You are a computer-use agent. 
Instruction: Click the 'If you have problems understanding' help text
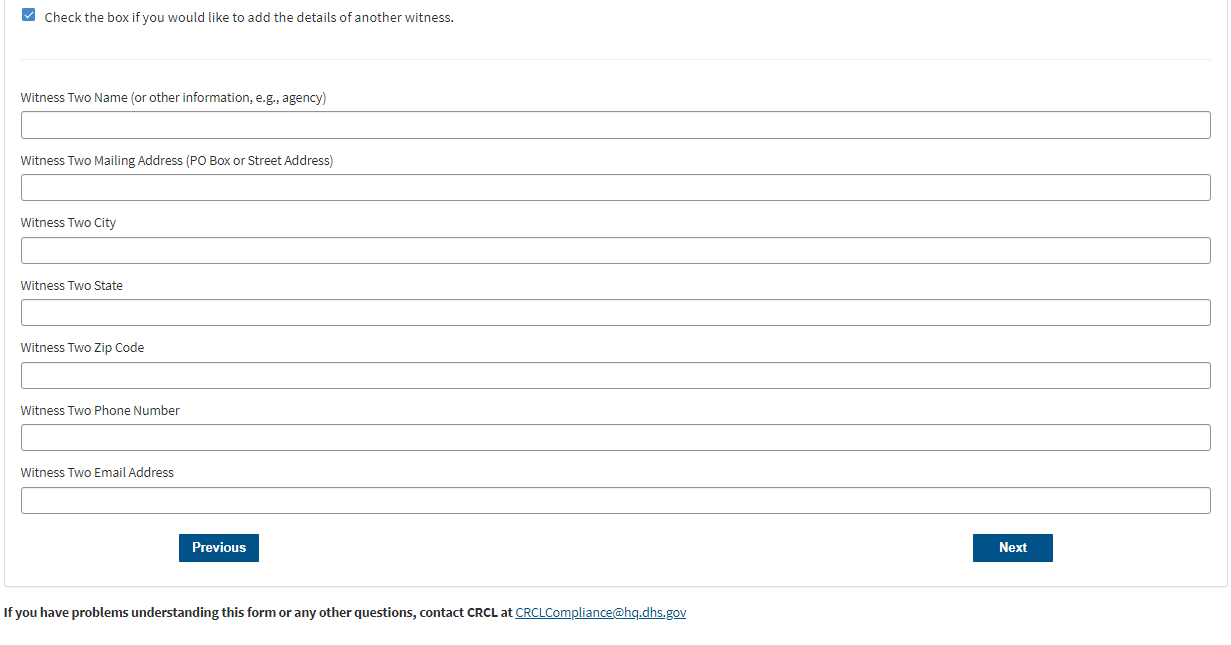[x=258, y=613]
